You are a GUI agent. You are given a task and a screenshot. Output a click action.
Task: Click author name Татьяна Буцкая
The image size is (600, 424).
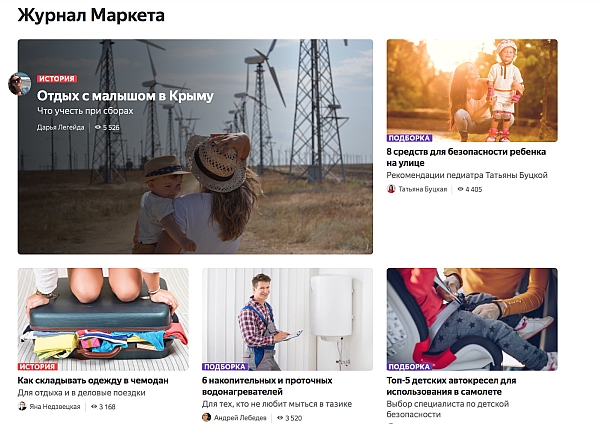(422, 189)
